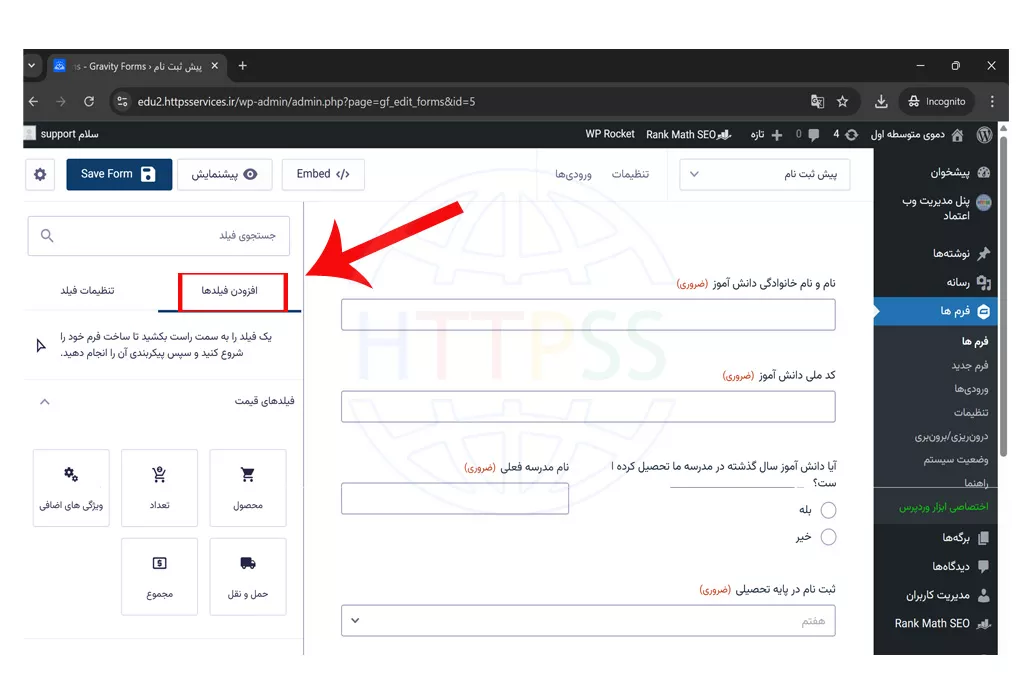Switch to the افزودن فیلدها tab
This screenshot has width=1024, height=683.
(x=230, y=291)
